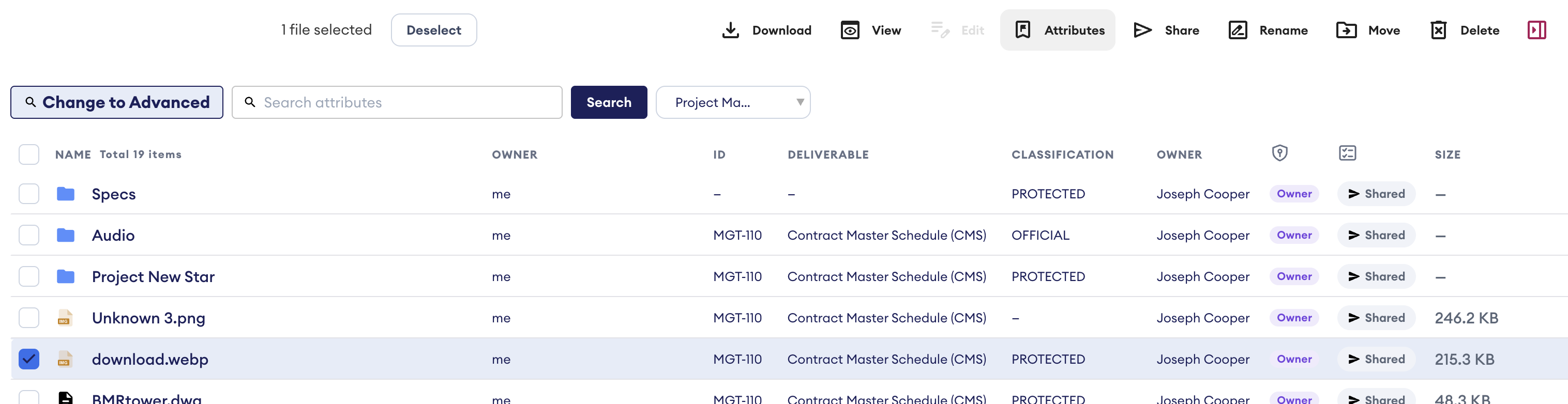Screen dimensions: 1568x404
Task: Click the Move folder-arrow icon
Action: click(x=1346, y=30)
